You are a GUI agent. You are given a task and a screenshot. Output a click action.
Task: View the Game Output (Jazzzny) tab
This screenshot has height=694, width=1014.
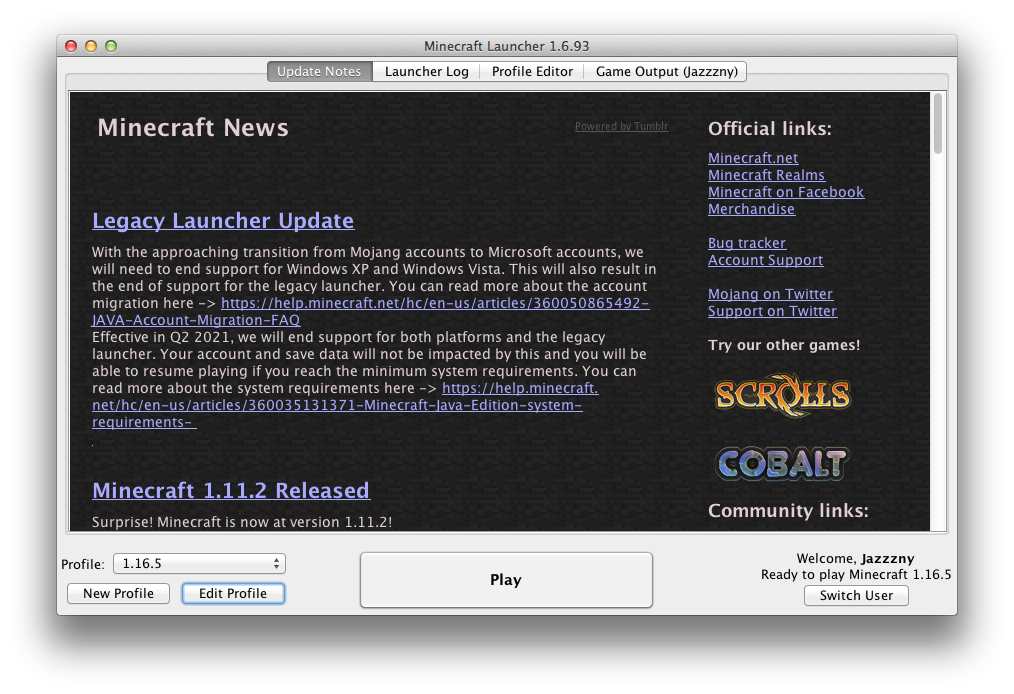666,71
